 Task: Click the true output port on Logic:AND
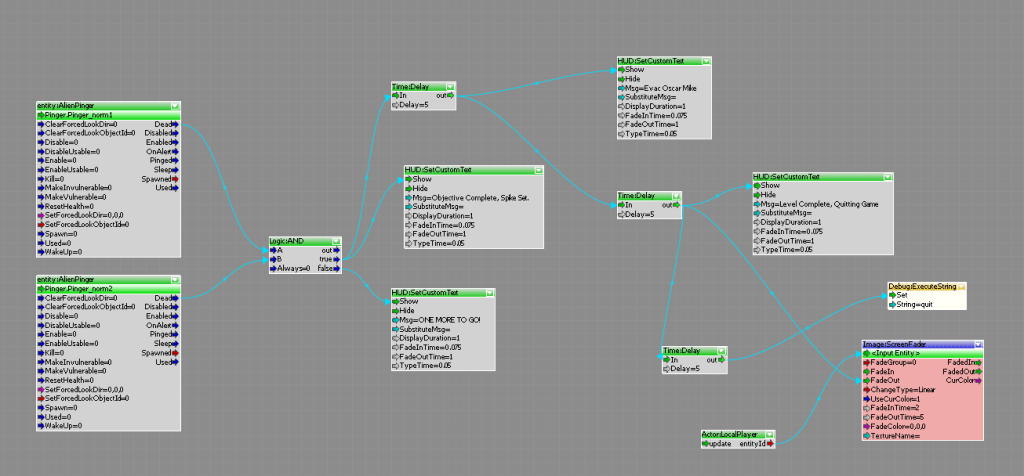[337, 260]
